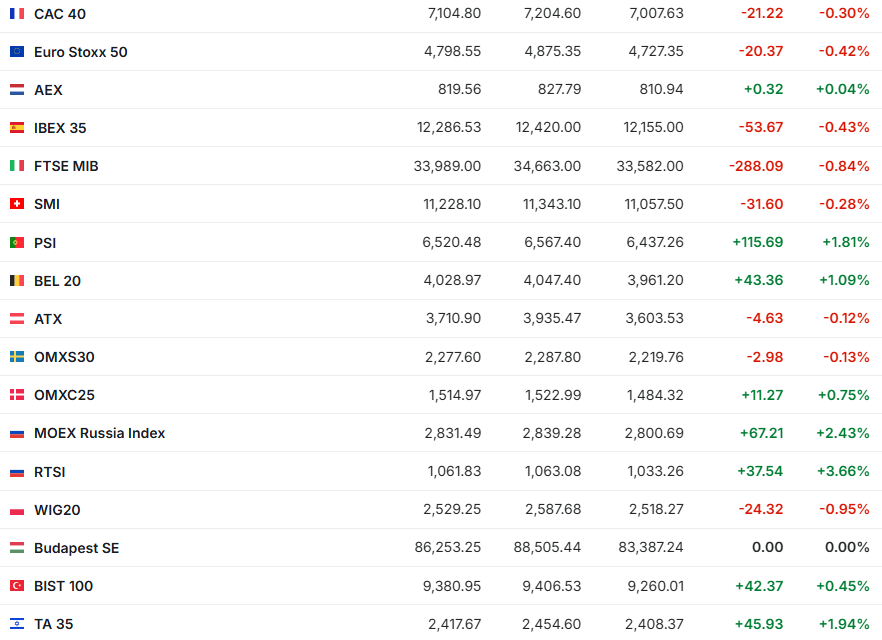Click the France flag icon beside CAC 40
Image resolution: width=882 pixels, height=640 pixels.
tap(17, 14)
